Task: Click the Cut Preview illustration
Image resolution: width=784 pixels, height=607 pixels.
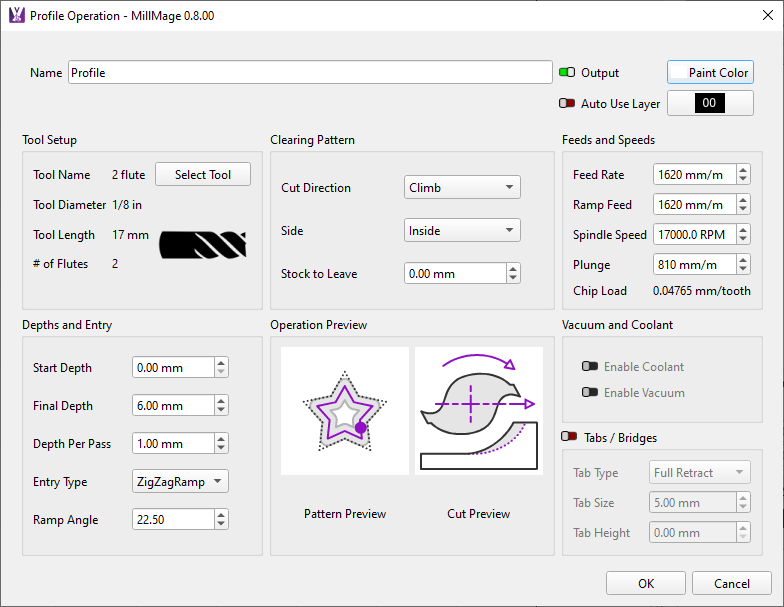Action: point(479,410)
